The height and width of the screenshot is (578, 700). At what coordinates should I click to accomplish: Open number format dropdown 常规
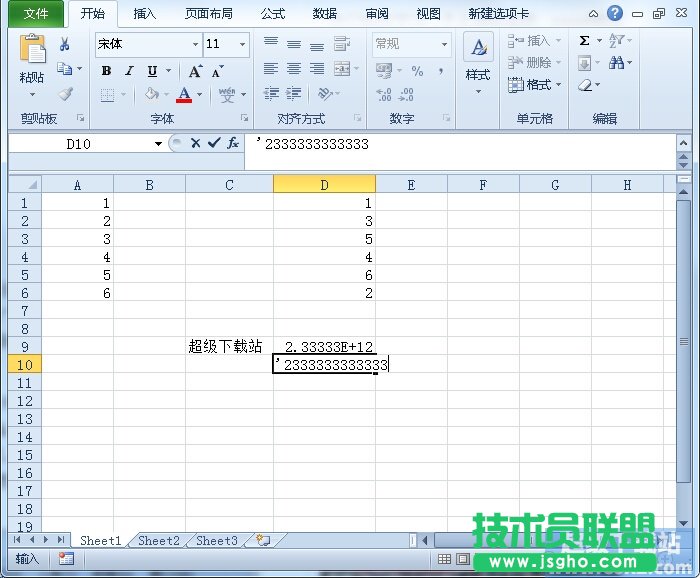tap(444, 44)
